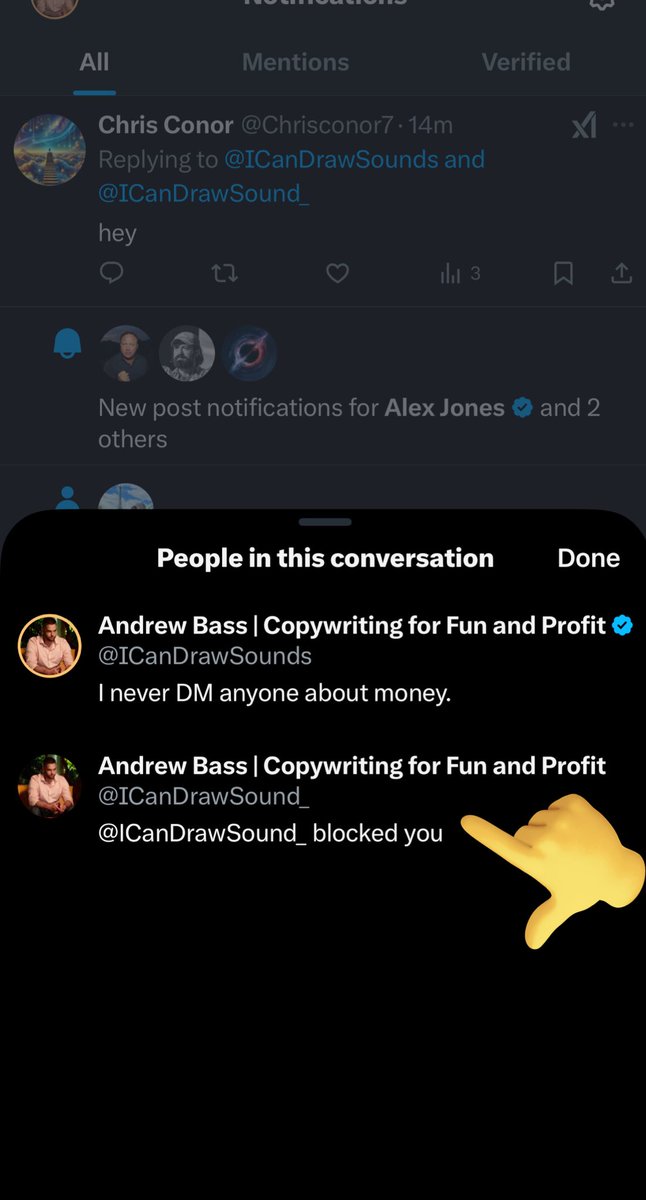
Task: Open the three-dot more menu on the post
Action: click(x=623, y=126)
